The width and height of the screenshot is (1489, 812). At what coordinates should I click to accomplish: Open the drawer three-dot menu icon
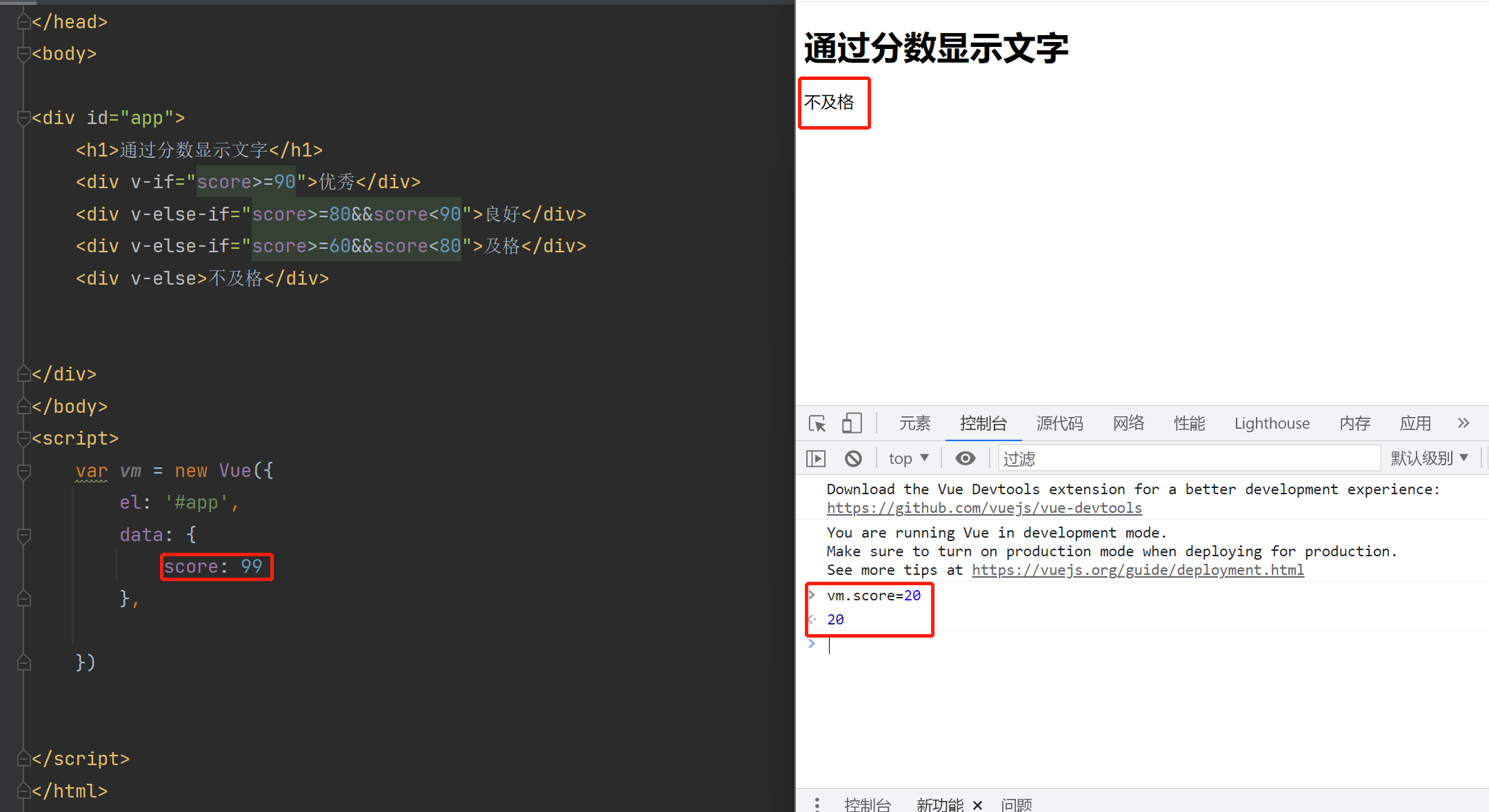817,804
